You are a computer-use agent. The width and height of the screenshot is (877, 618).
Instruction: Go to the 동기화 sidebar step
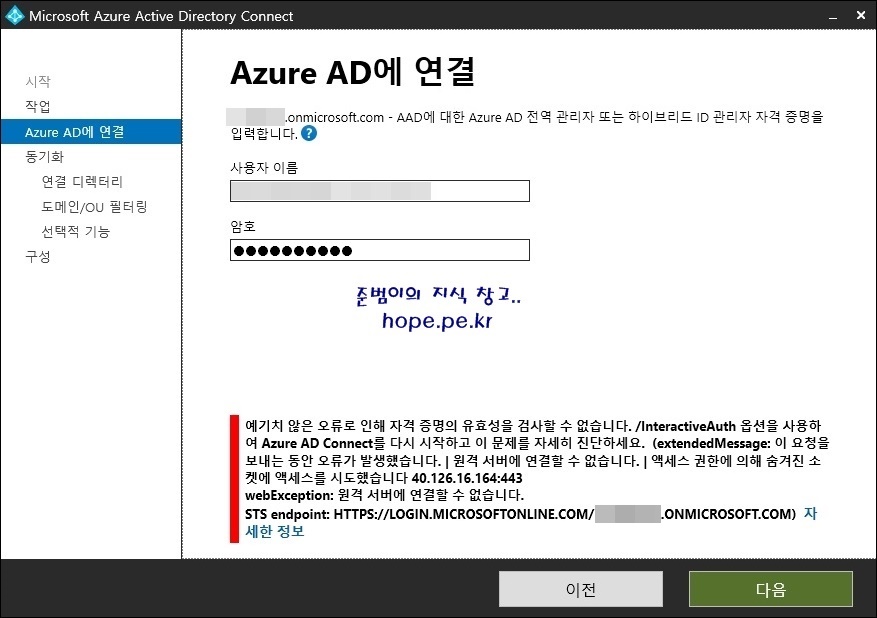tap(45, 157)
